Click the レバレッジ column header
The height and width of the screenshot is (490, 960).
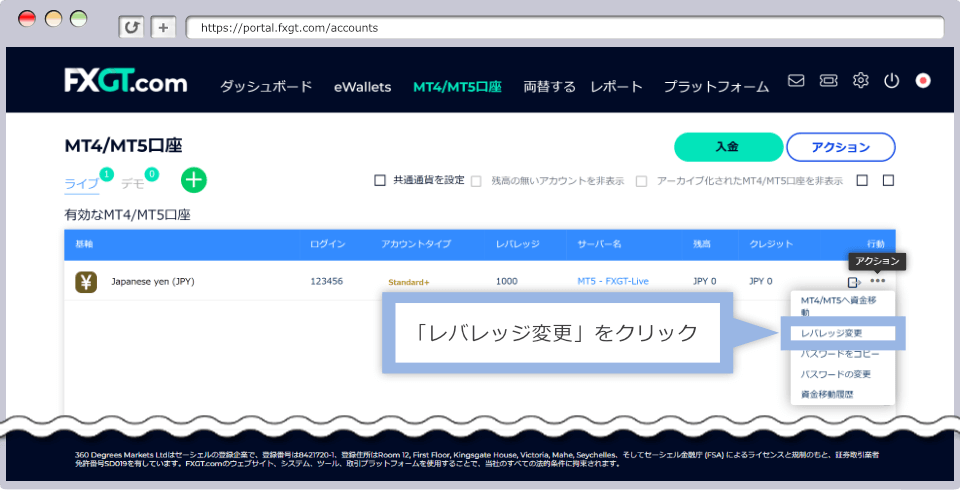coord(517,244)
